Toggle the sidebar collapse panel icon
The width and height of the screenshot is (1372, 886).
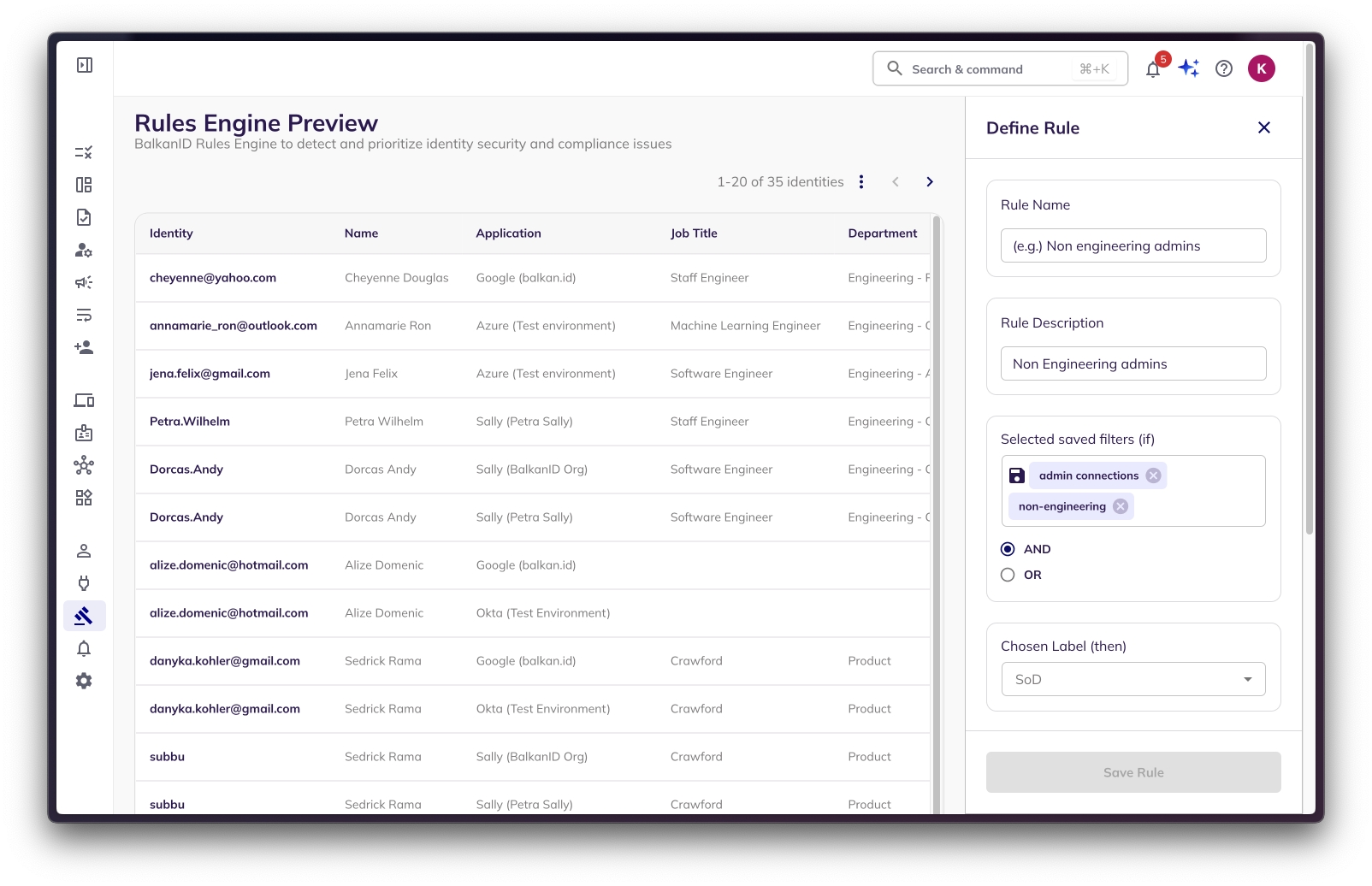85,65
